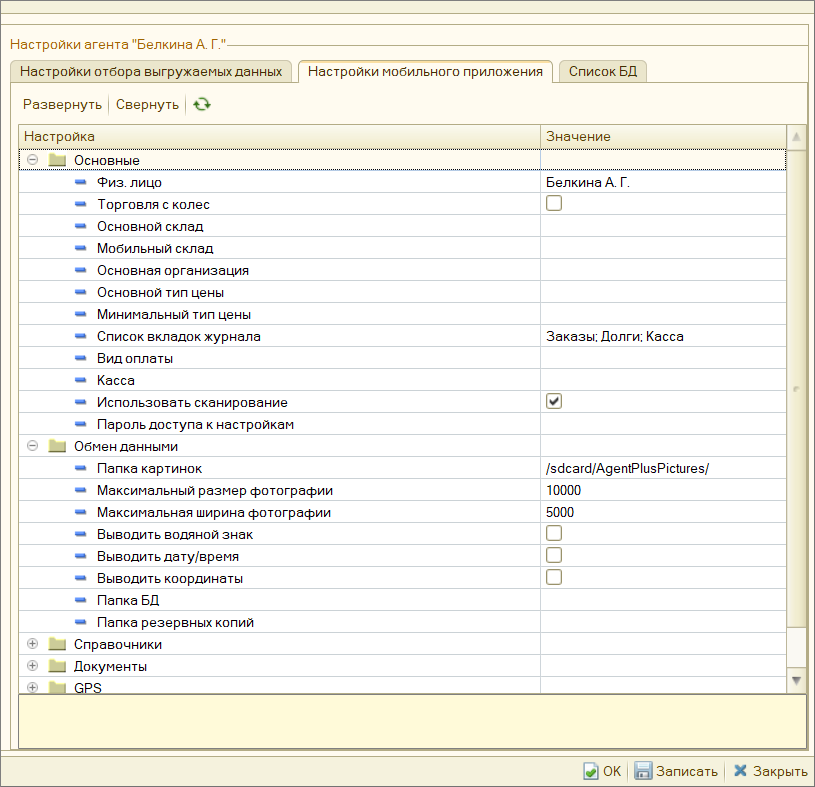
Task: Enable the Торговля с колес checkbox
Action: [x=554, y=203]
